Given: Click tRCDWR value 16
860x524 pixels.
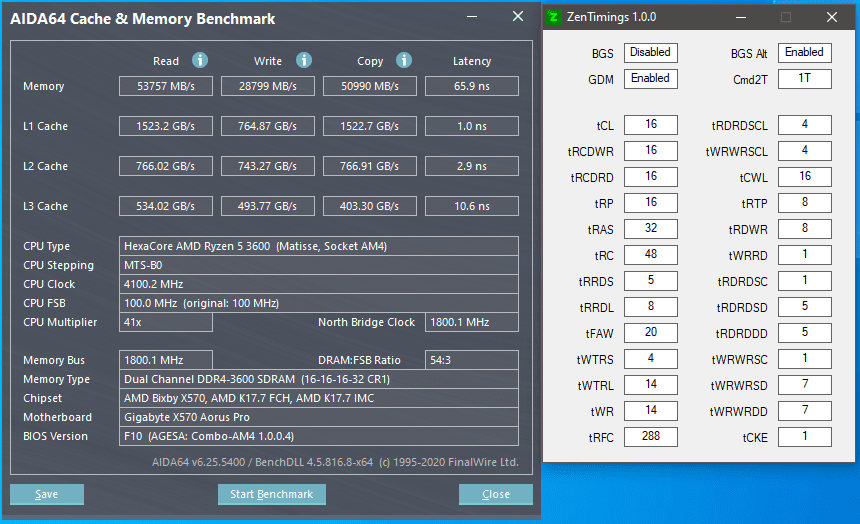Looking at the screenshot, I should (650, 150).
